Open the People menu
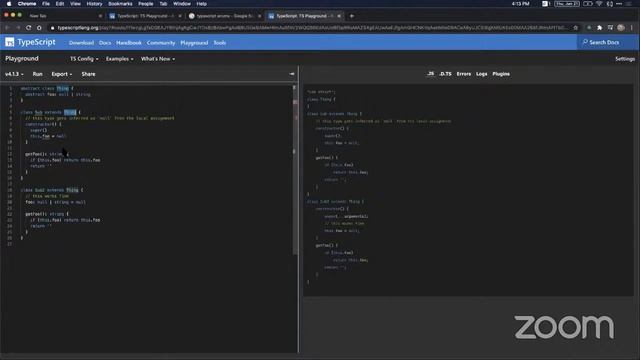 tap(145, 4)
